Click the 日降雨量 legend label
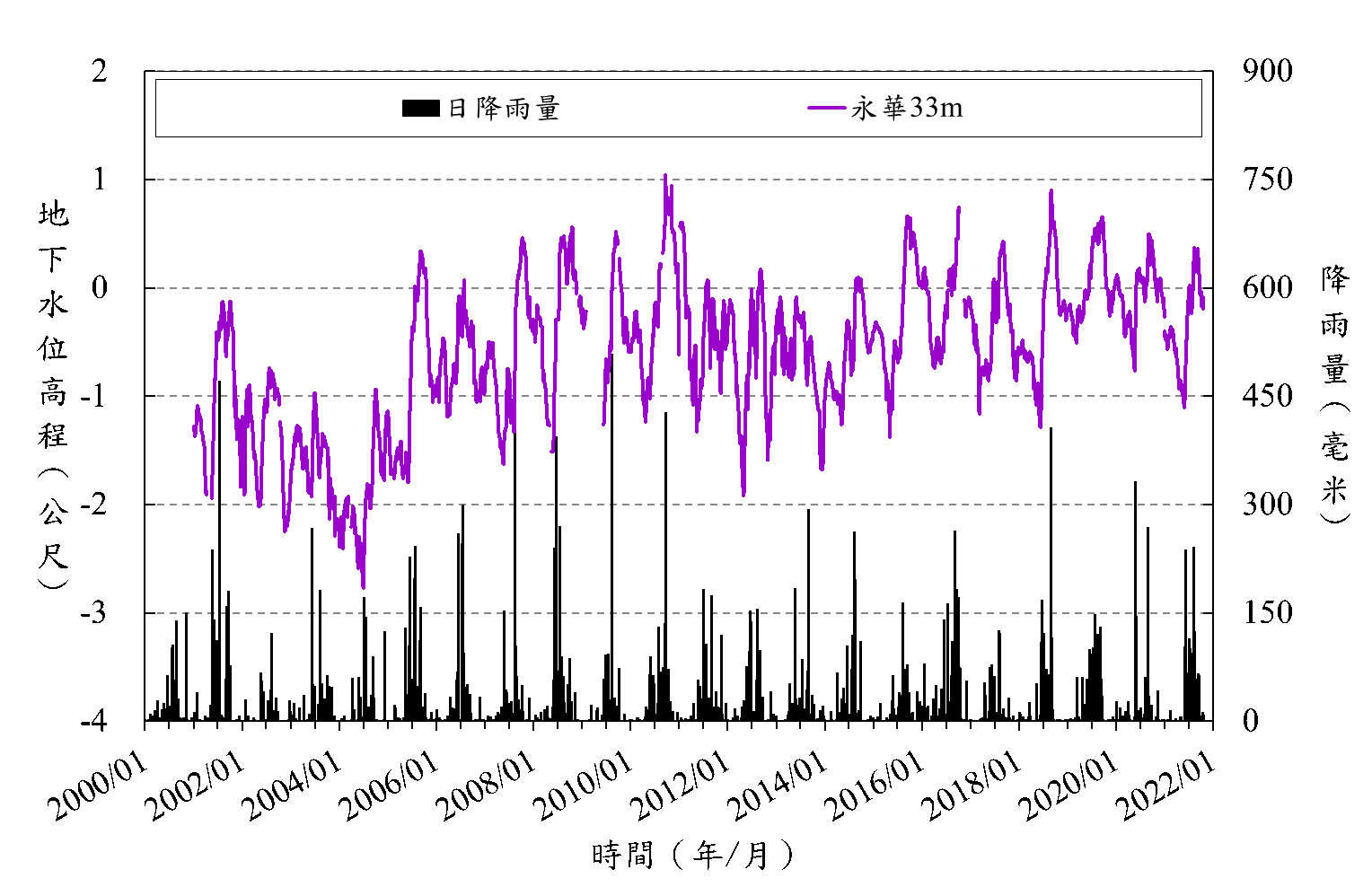This screenshot has height=896, width=1372. 504,109
